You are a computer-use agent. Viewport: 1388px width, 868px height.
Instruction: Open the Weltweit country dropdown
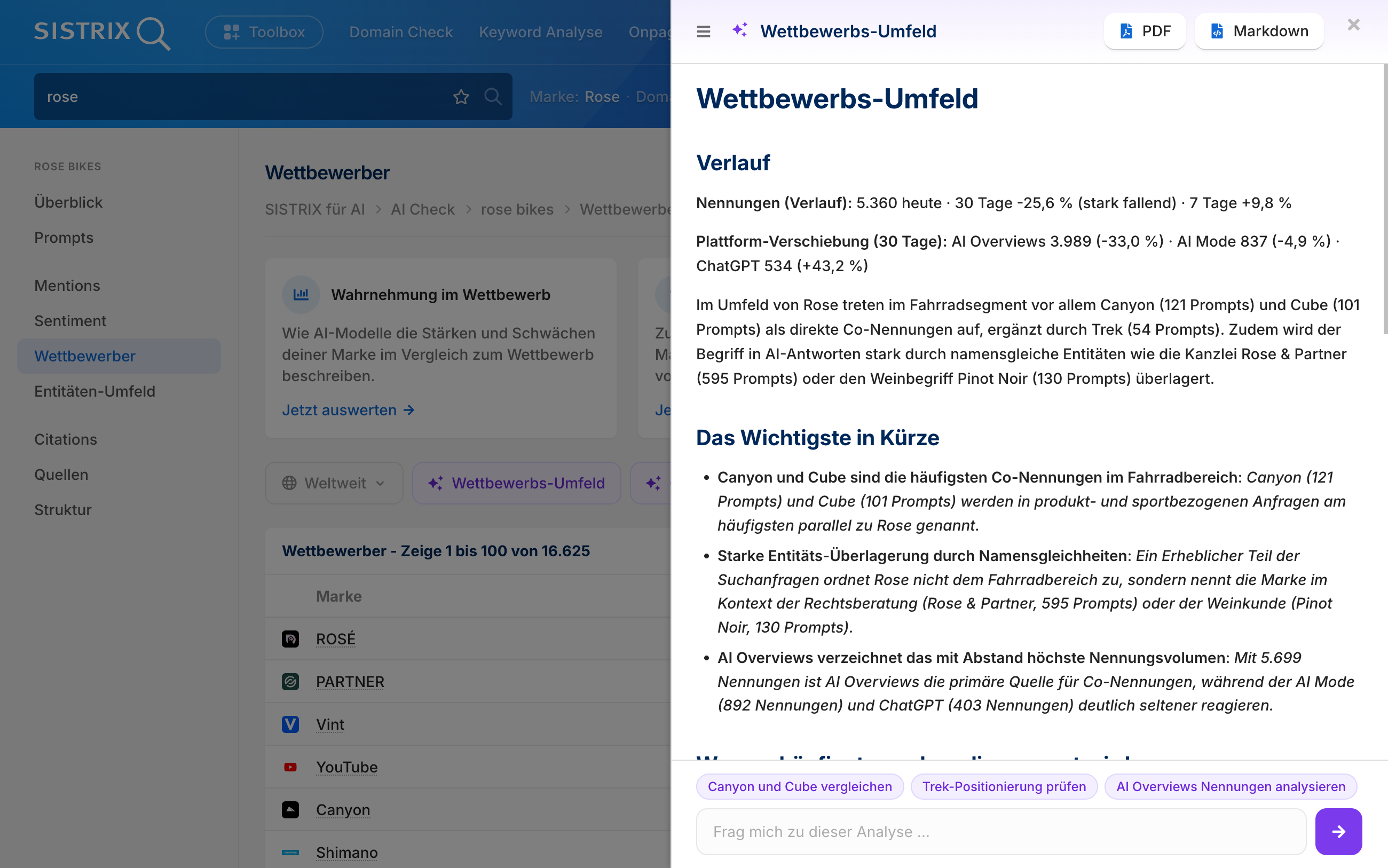(334, 483)
